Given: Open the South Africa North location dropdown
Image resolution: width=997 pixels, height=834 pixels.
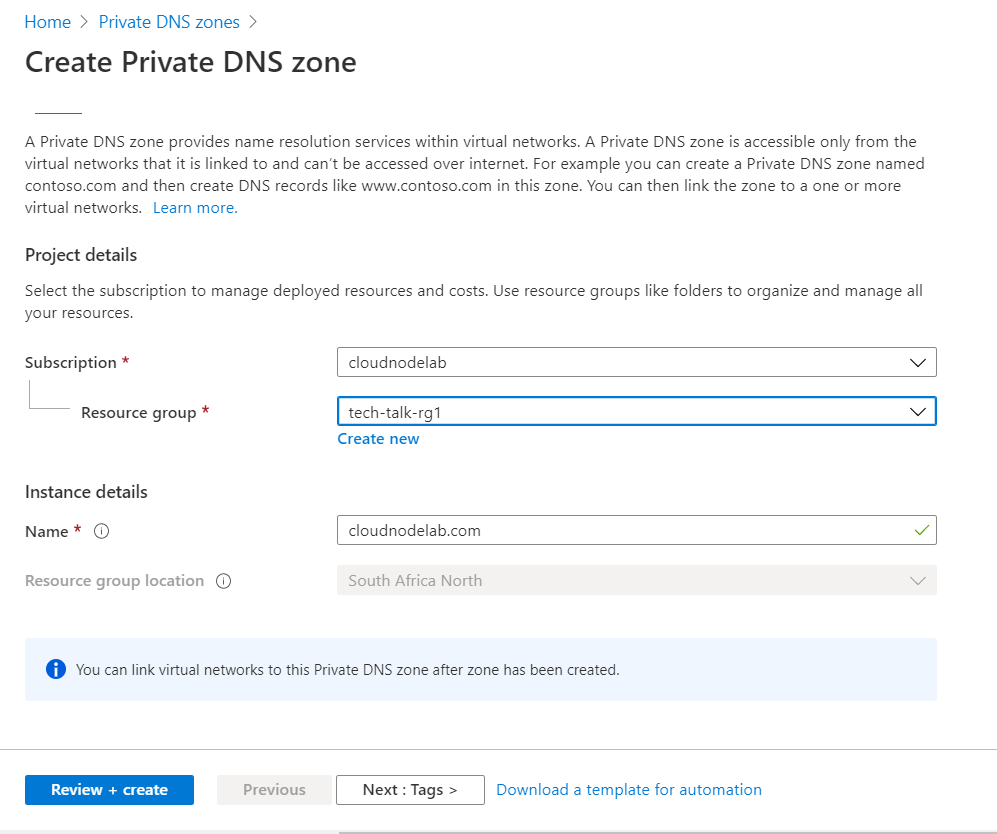Looking at the screenshot, I should (x=636, y=580).
